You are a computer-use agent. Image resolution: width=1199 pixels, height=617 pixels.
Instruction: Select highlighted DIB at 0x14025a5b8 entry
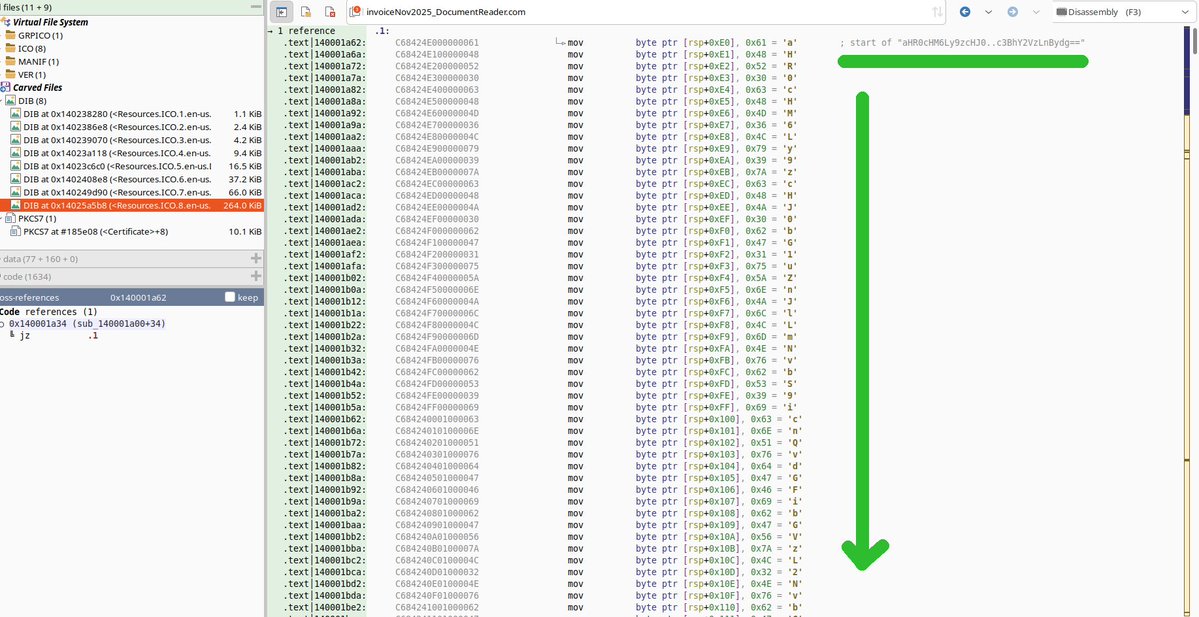(x=132, y=205)
